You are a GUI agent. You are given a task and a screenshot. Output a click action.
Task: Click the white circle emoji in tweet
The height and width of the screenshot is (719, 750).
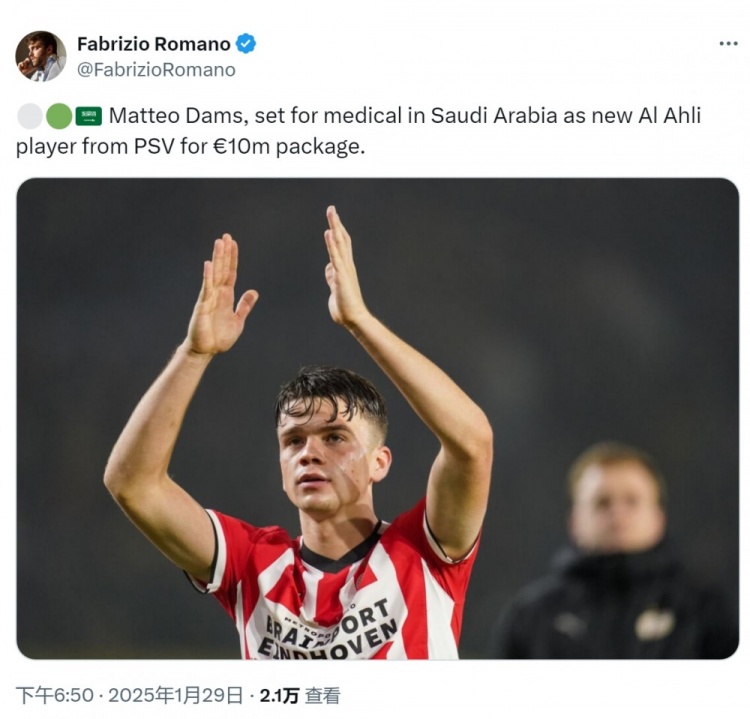(30, 116)
